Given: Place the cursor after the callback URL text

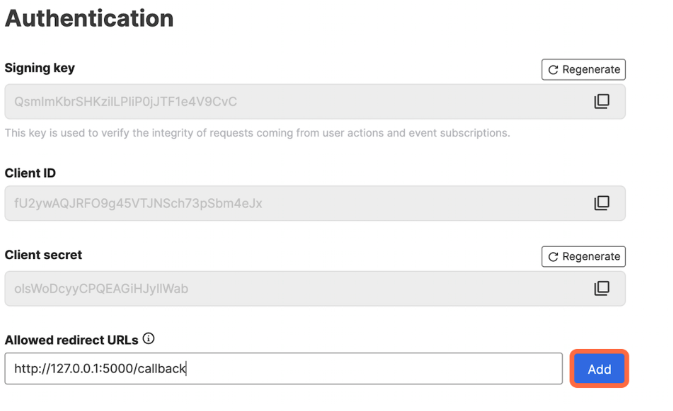Looking at the screenshot, I should [186, 369].
